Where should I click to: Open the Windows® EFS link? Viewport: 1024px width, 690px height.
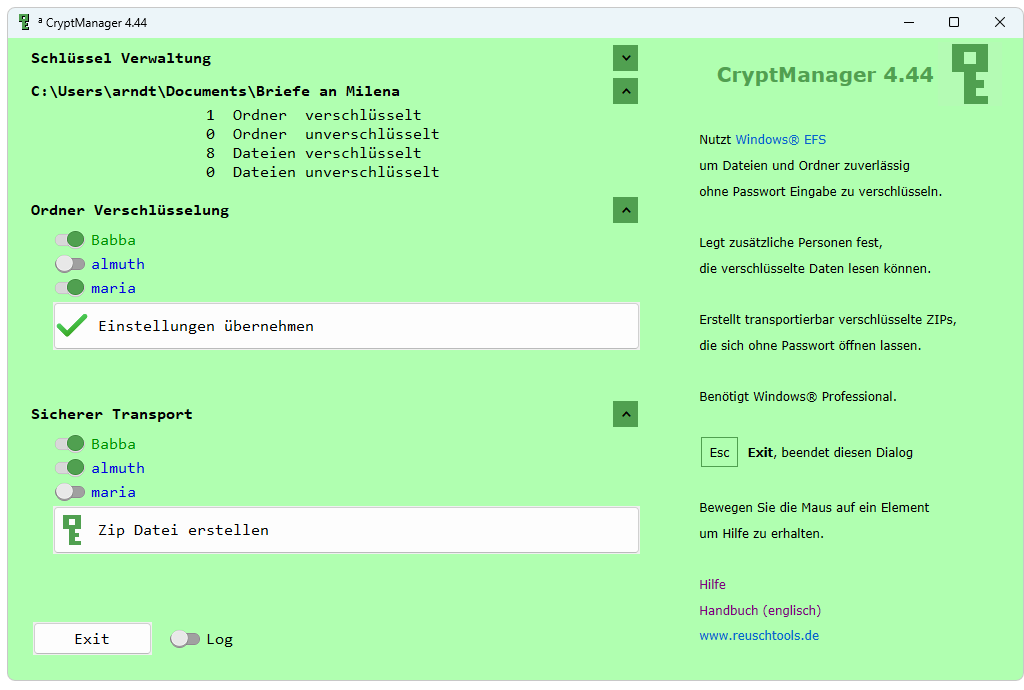pos(780,140)
